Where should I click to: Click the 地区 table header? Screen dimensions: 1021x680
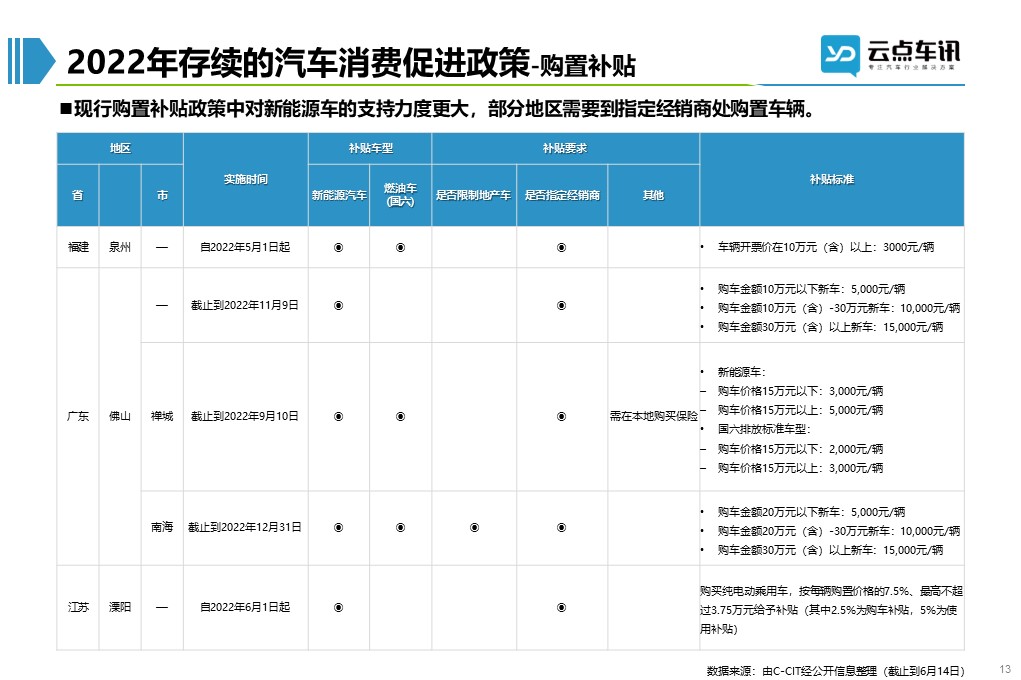click(x=120, y=149)
